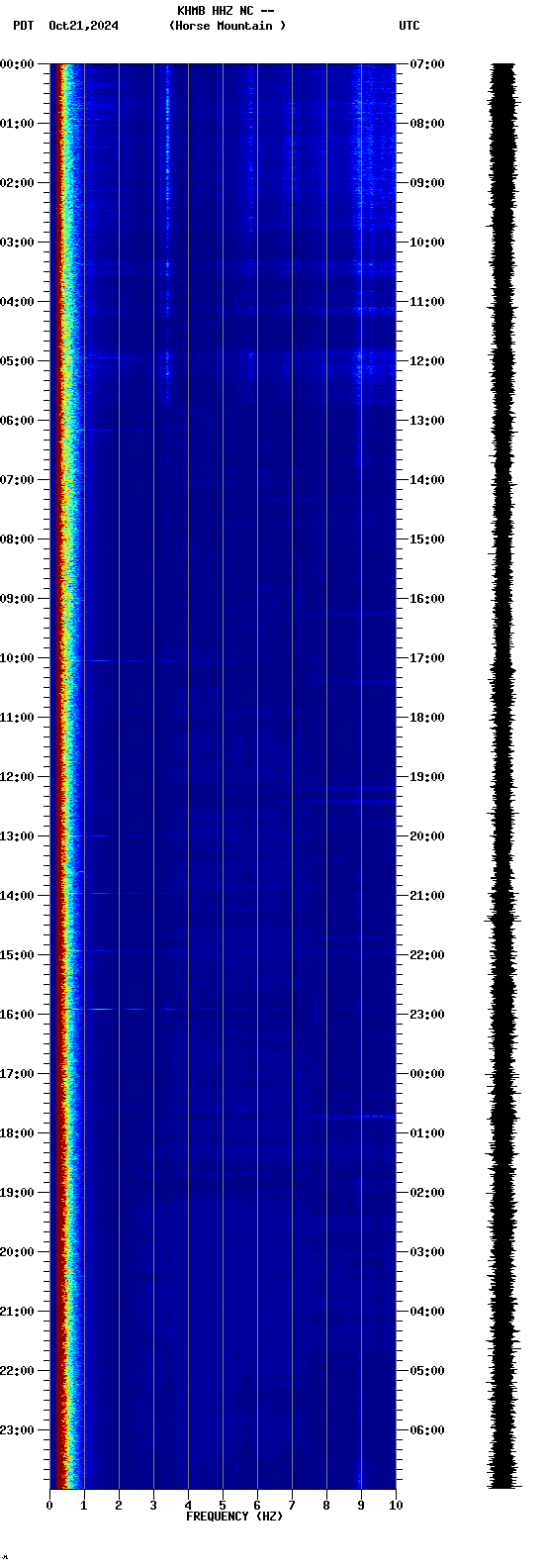
Task: Click the 06:00 UTC time label
Action: (x=427, y=1430)
